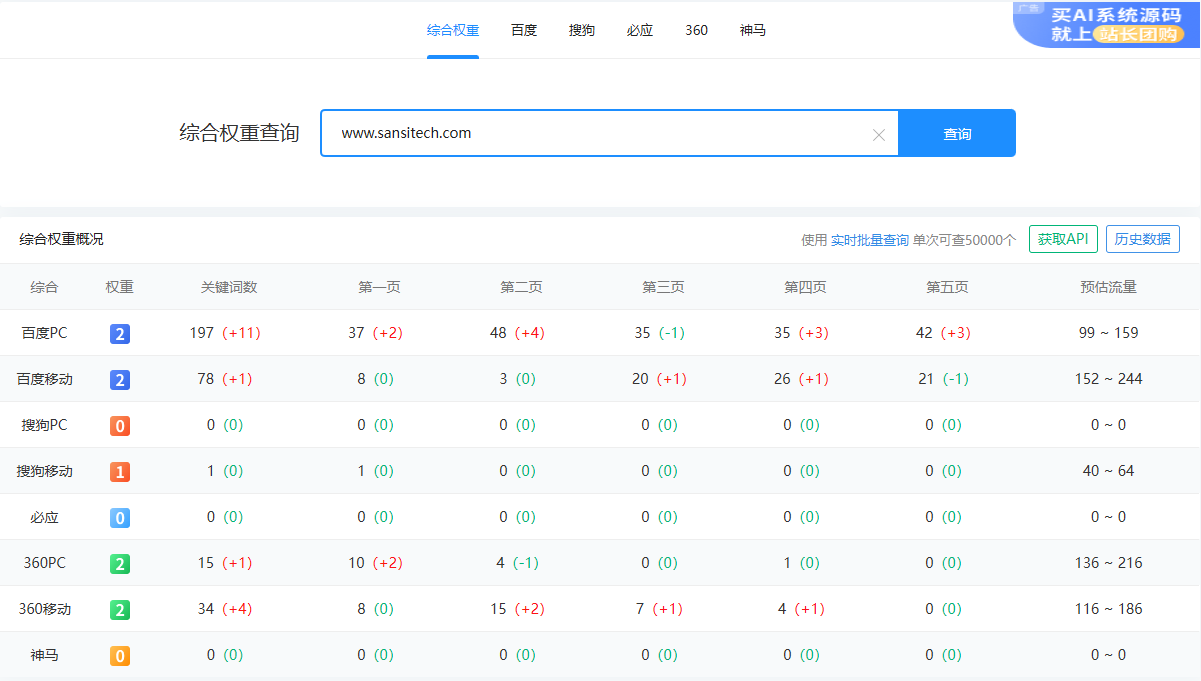Click the 第三页 column header
The width and height of the screenshot is (1201, 681).
(664, 287)
